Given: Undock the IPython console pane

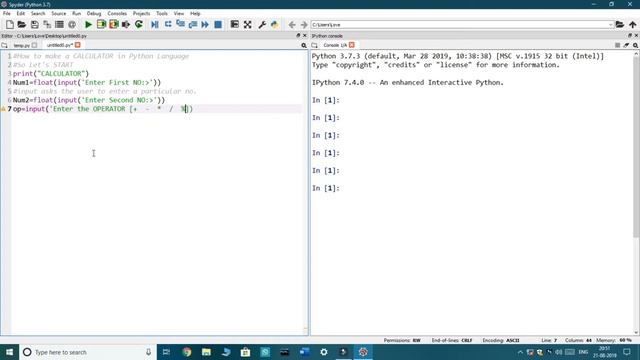Looking at the screenshot, I should [630, 36].
